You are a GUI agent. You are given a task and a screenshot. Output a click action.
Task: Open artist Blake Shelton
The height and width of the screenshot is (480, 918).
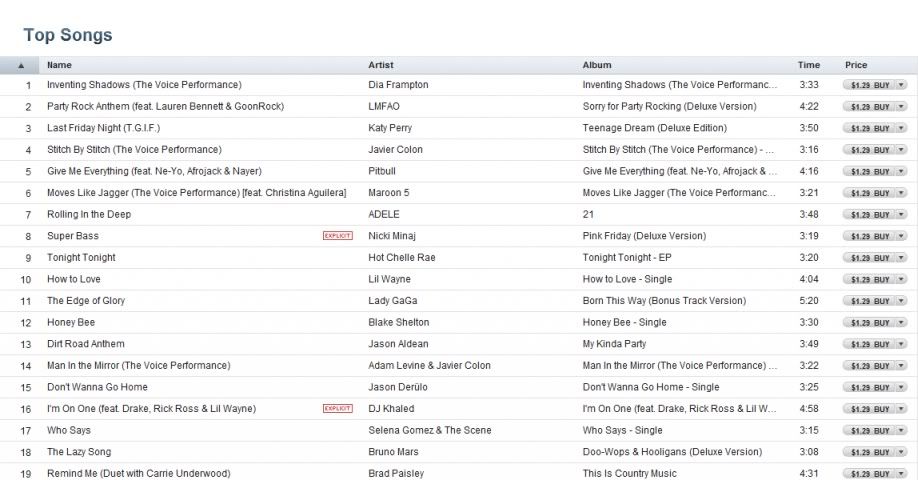(x=399, y=323)
